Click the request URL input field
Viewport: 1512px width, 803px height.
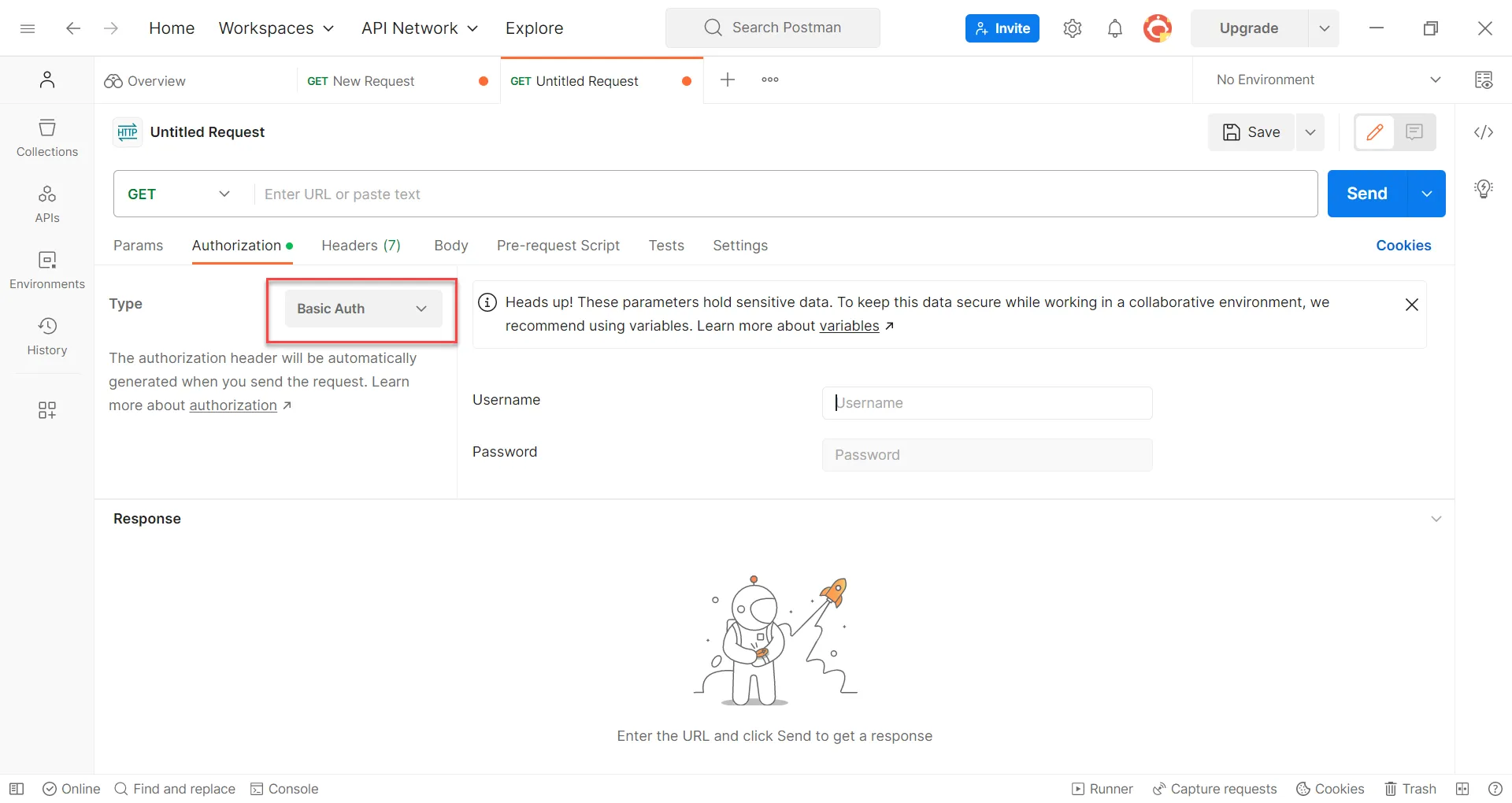point(785,194)
